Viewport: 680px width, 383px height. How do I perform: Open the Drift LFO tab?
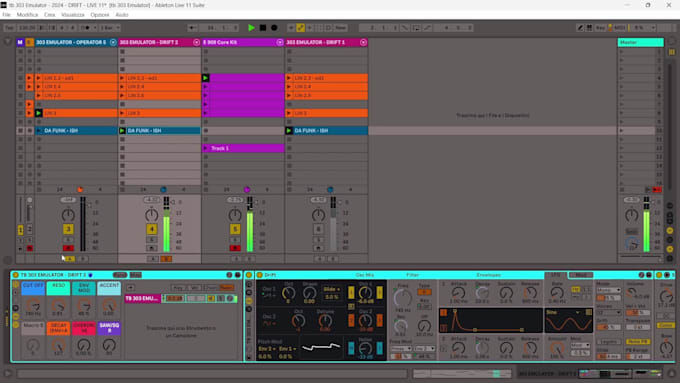556,275
